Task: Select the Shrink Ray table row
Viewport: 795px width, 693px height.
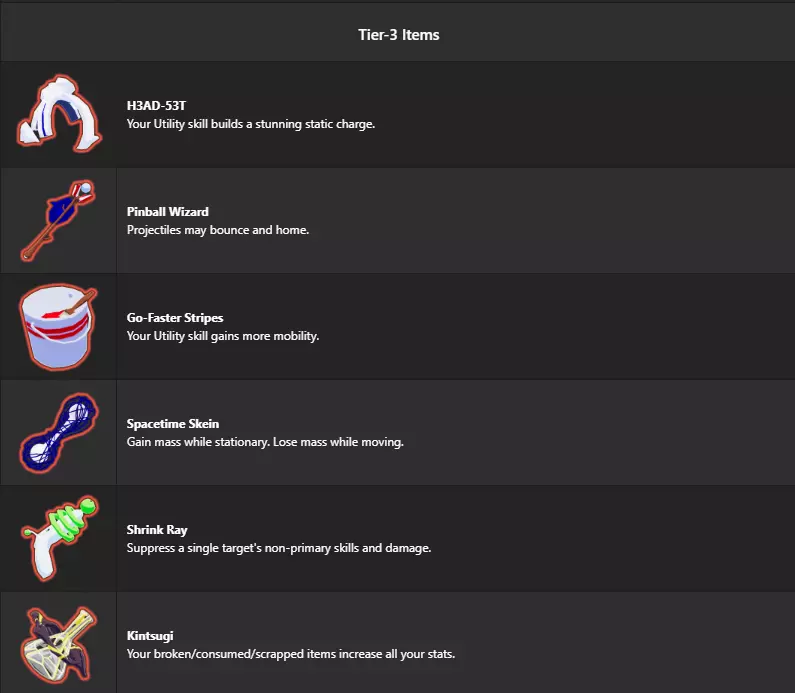Action: pyautogui.click(x=398, y=538)
